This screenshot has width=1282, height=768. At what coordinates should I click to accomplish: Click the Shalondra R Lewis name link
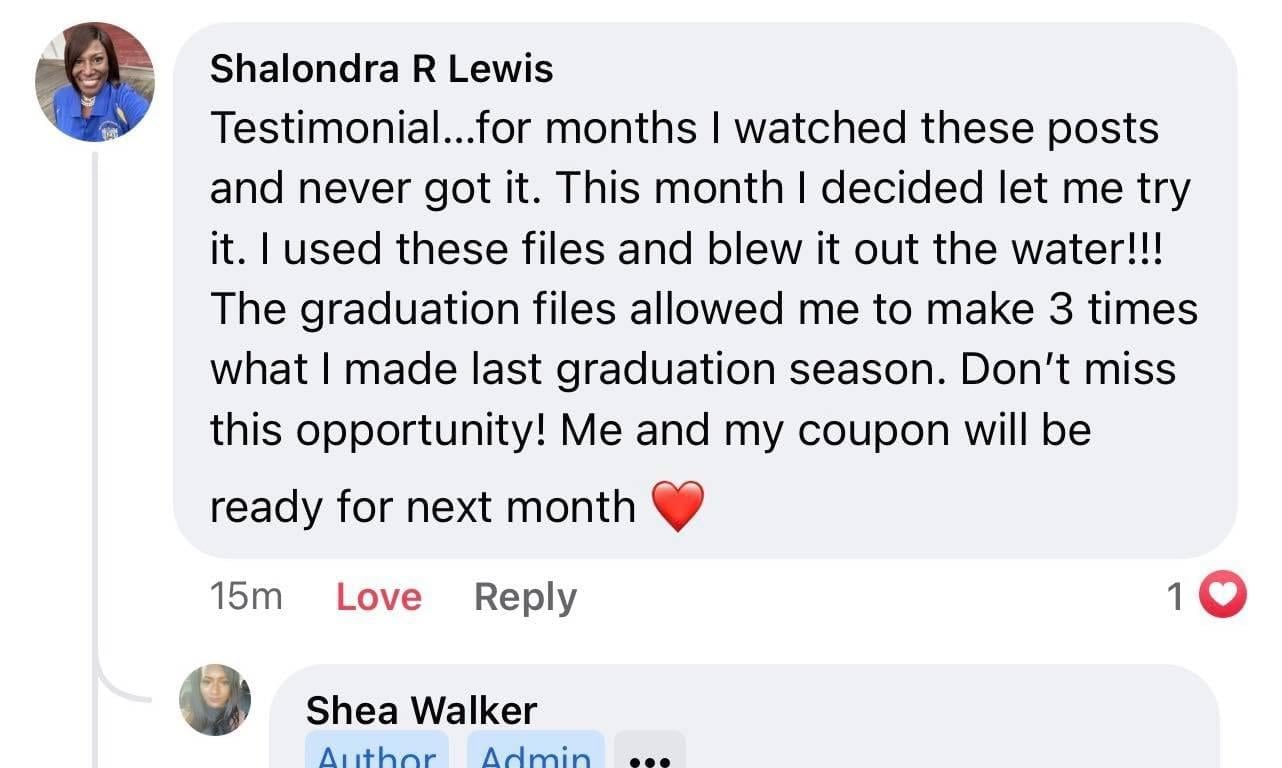pos(381,69)
